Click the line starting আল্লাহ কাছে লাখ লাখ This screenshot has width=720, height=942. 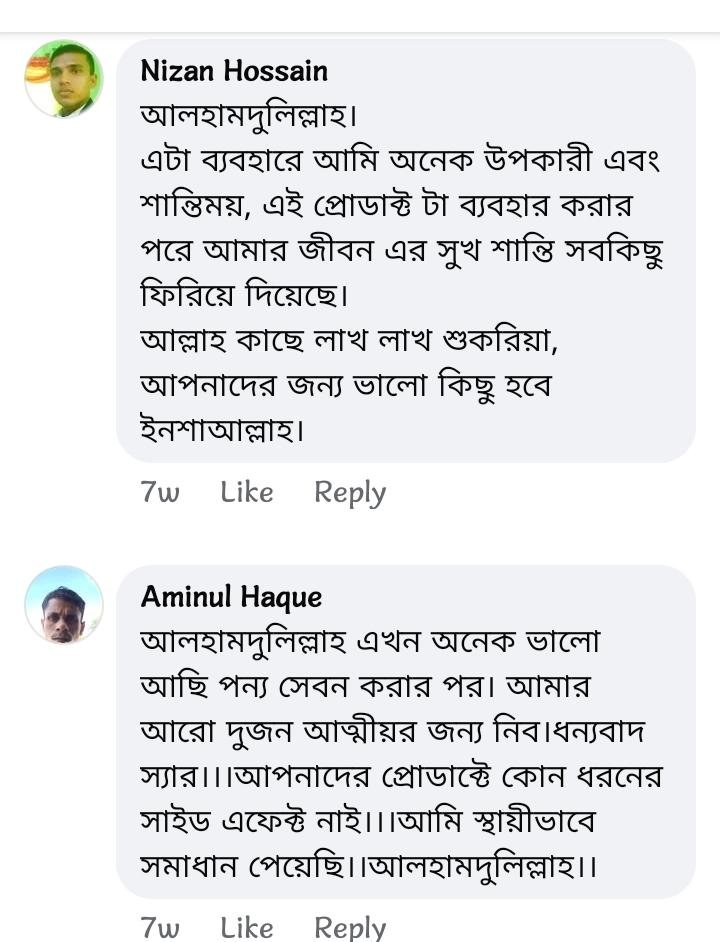tap(349, 341)
